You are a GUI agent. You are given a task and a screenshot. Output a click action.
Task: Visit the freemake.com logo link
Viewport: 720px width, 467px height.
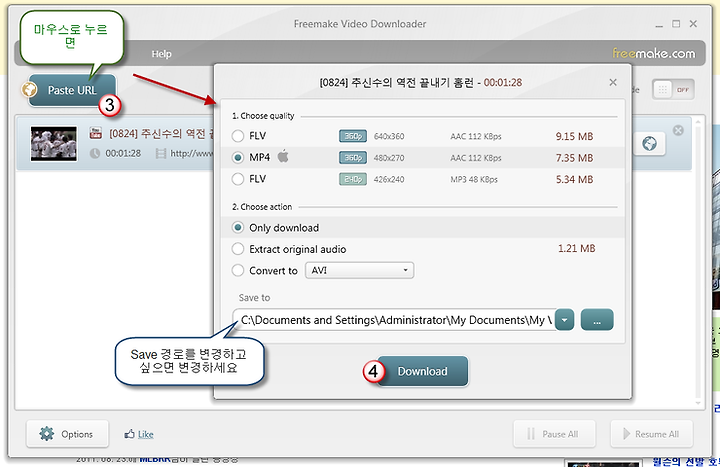(x=653, y=54)
